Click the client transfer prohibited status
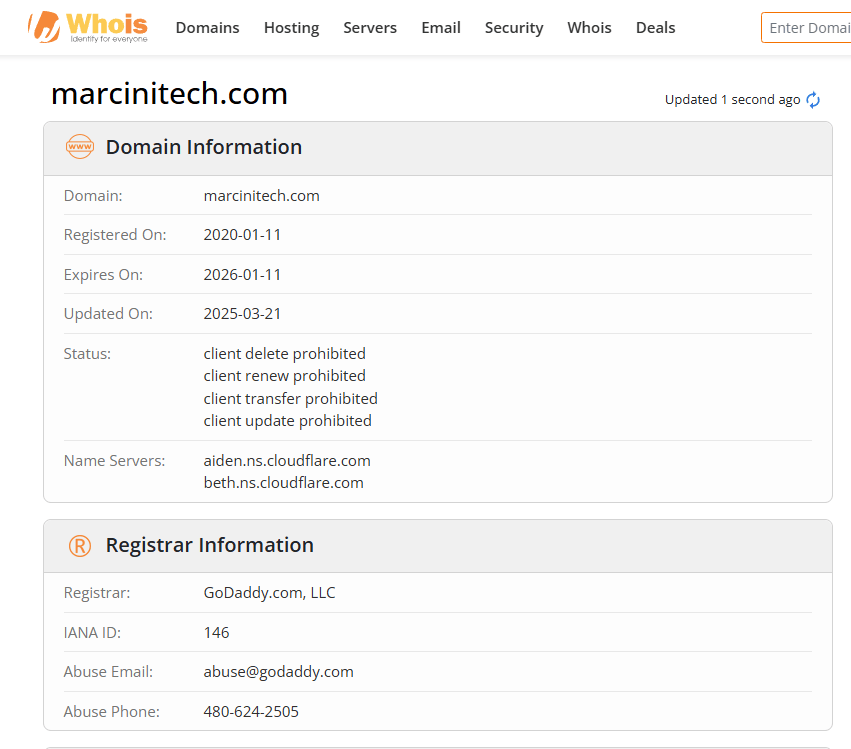This screenshot has height=749, width=851. (290, 398)
